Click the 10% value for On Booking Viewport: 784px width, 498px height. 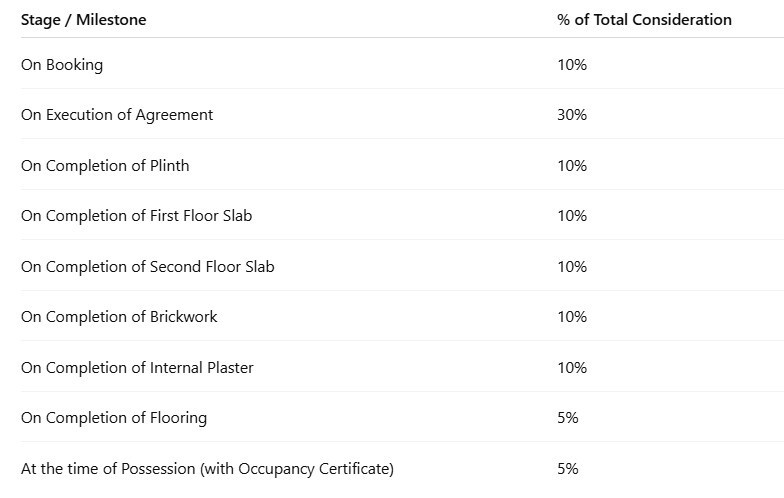[x=572, y=65]
